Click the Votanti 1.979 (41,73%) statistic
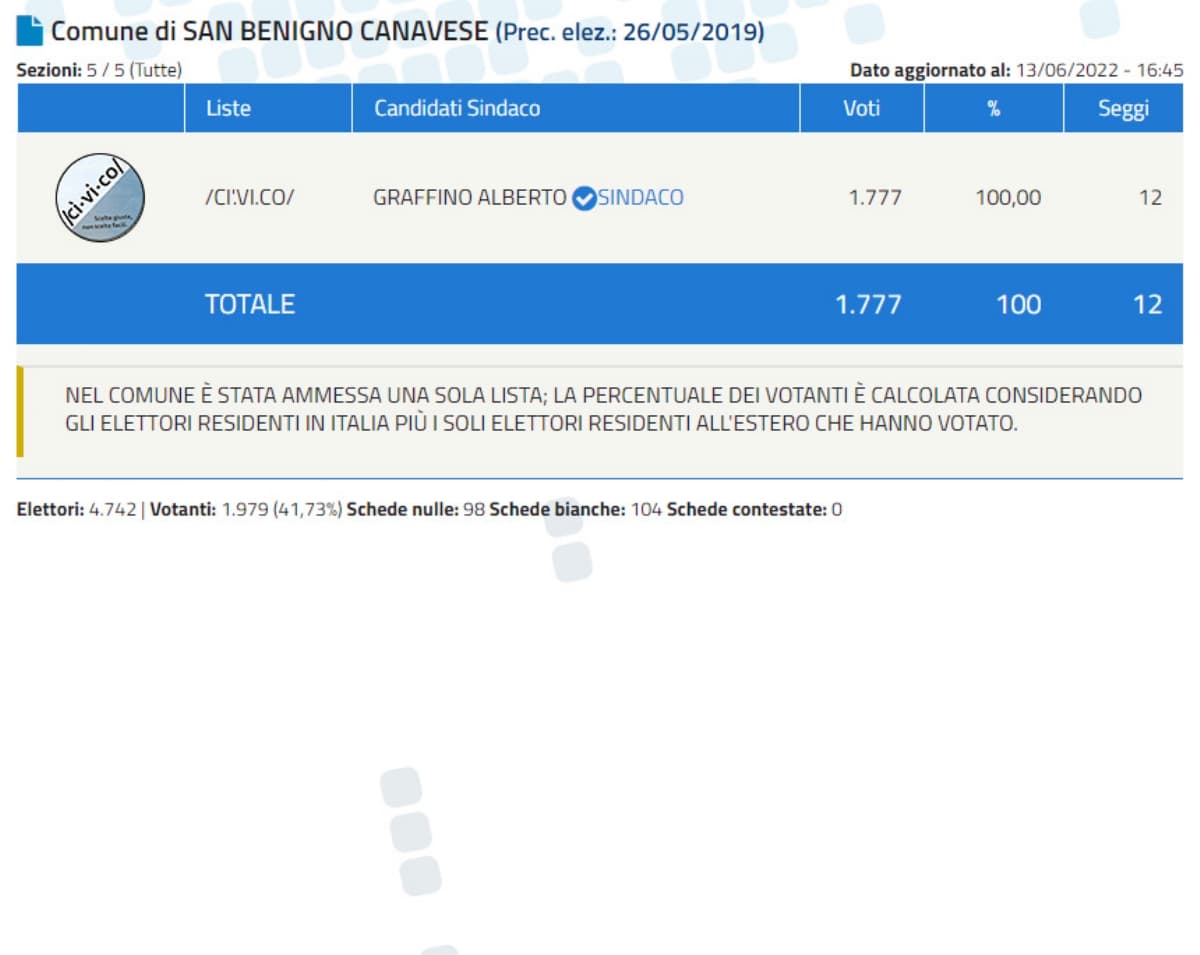This screenshot has width=1200, height=955. 246,510
